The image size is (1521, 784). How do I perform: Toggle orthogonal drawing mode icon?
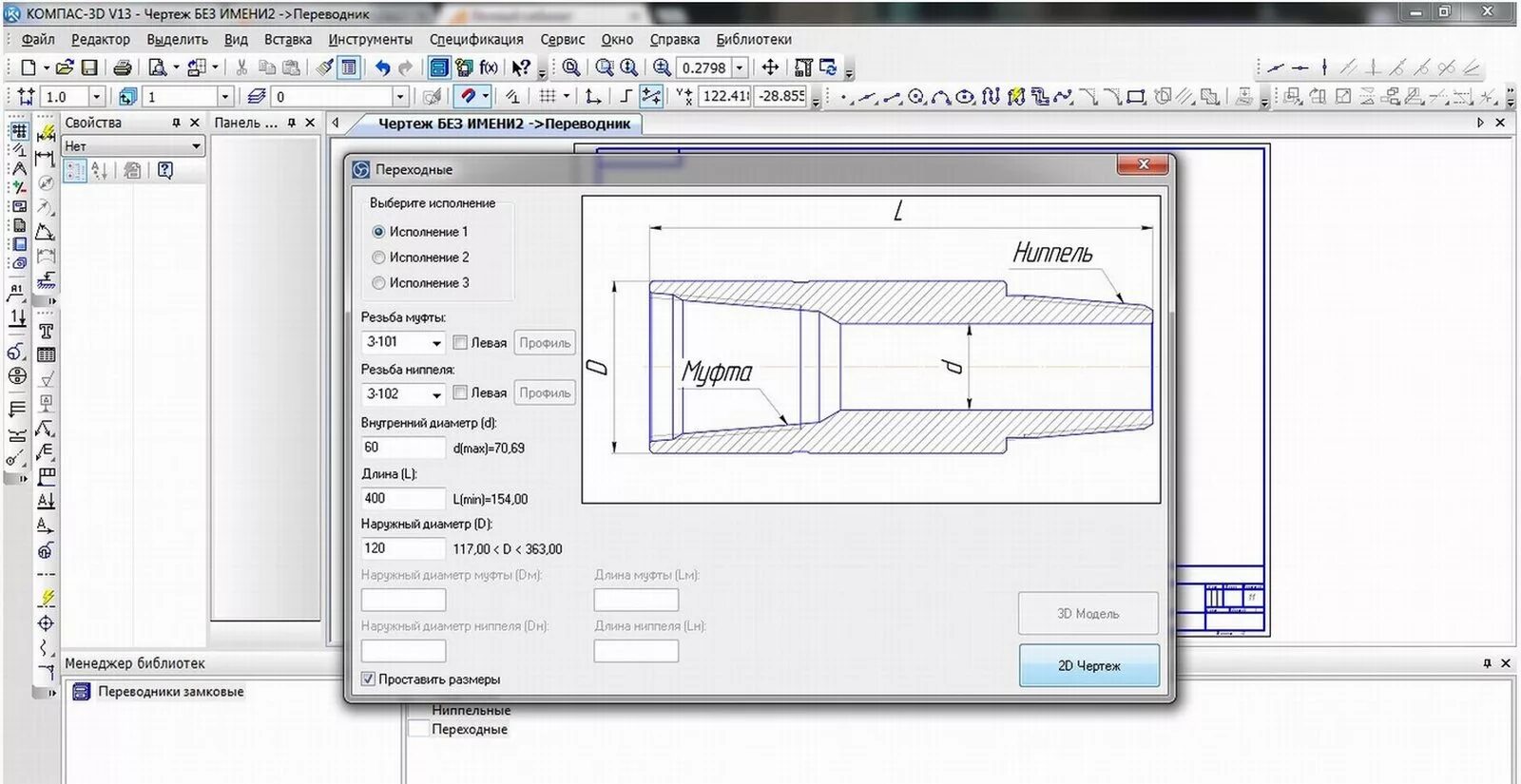coord(626,96)
